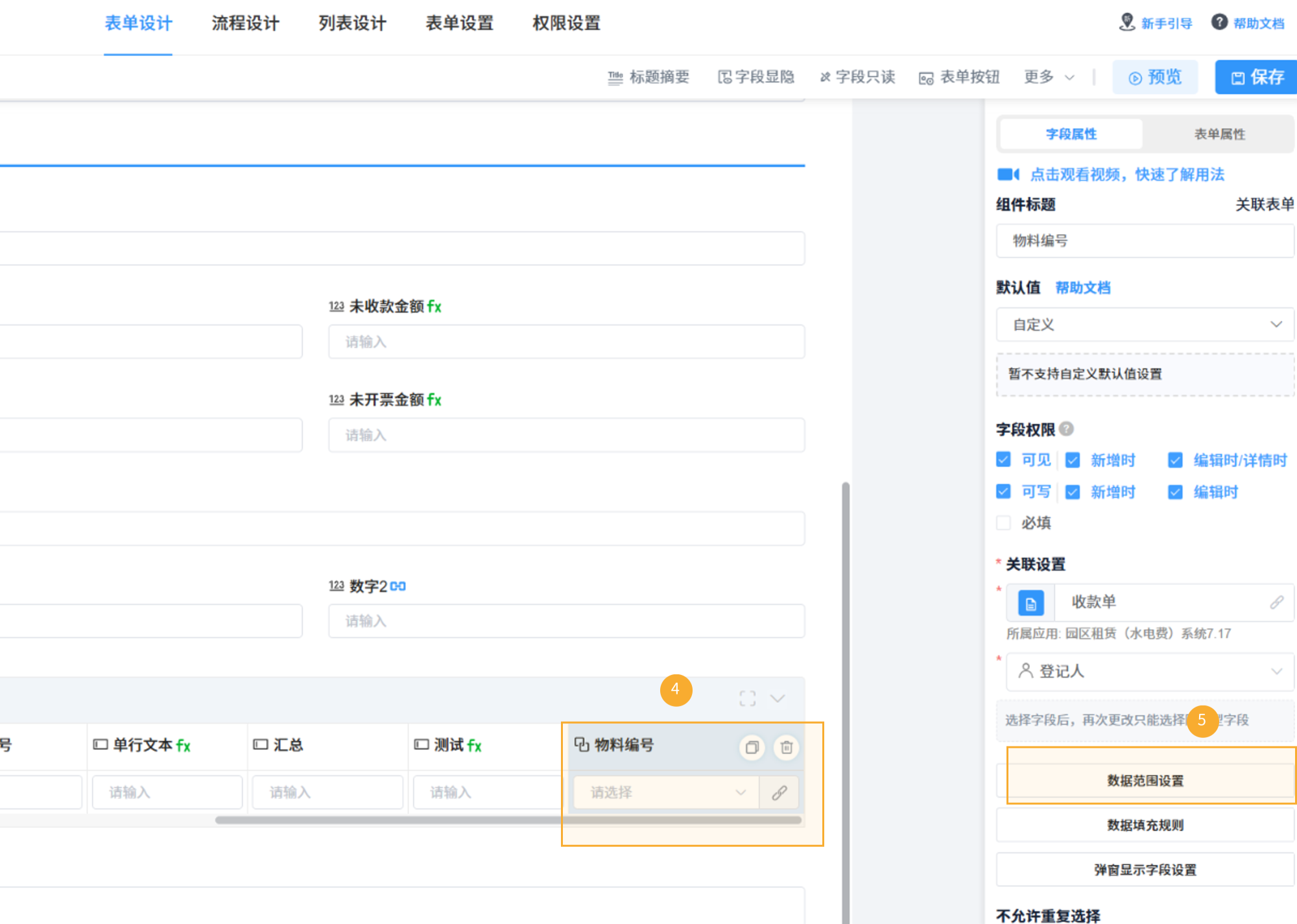Click the 未收款金额 input field
The height and width of the screenshot is (924, 1297).
coord(566,342)
